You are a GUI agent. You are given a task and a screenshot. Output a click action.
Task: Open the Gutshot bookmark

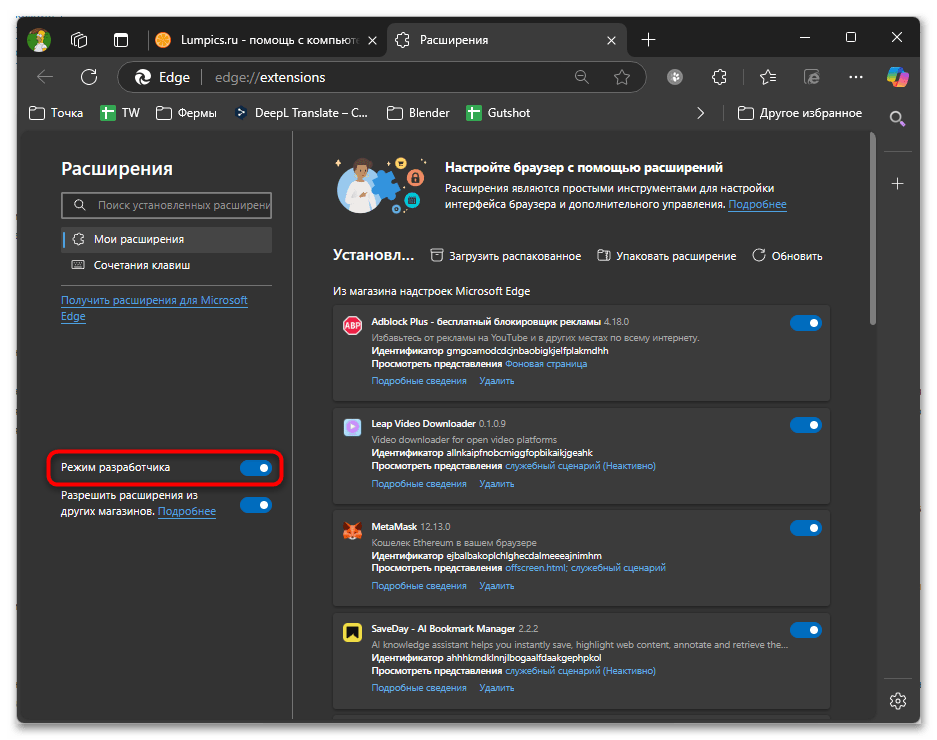(498, 113)
